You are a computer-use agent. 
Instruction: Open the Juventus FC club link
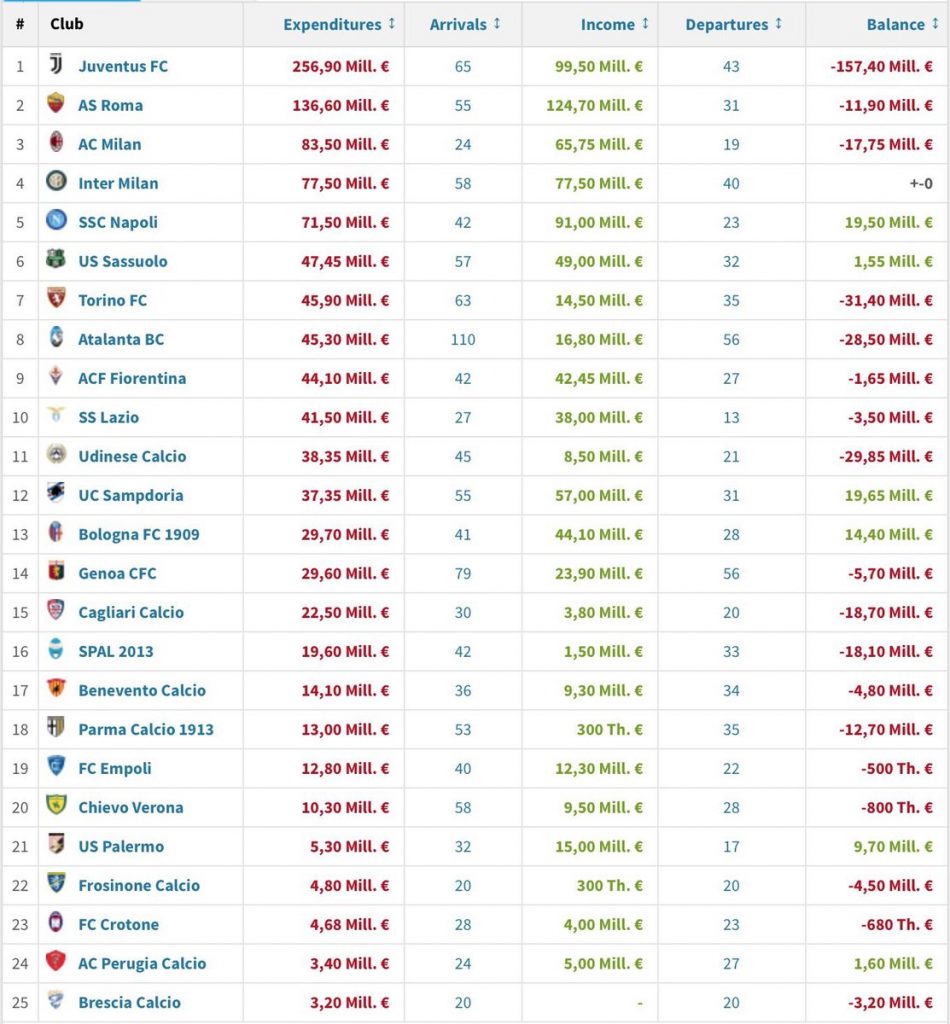coord(123,66)
